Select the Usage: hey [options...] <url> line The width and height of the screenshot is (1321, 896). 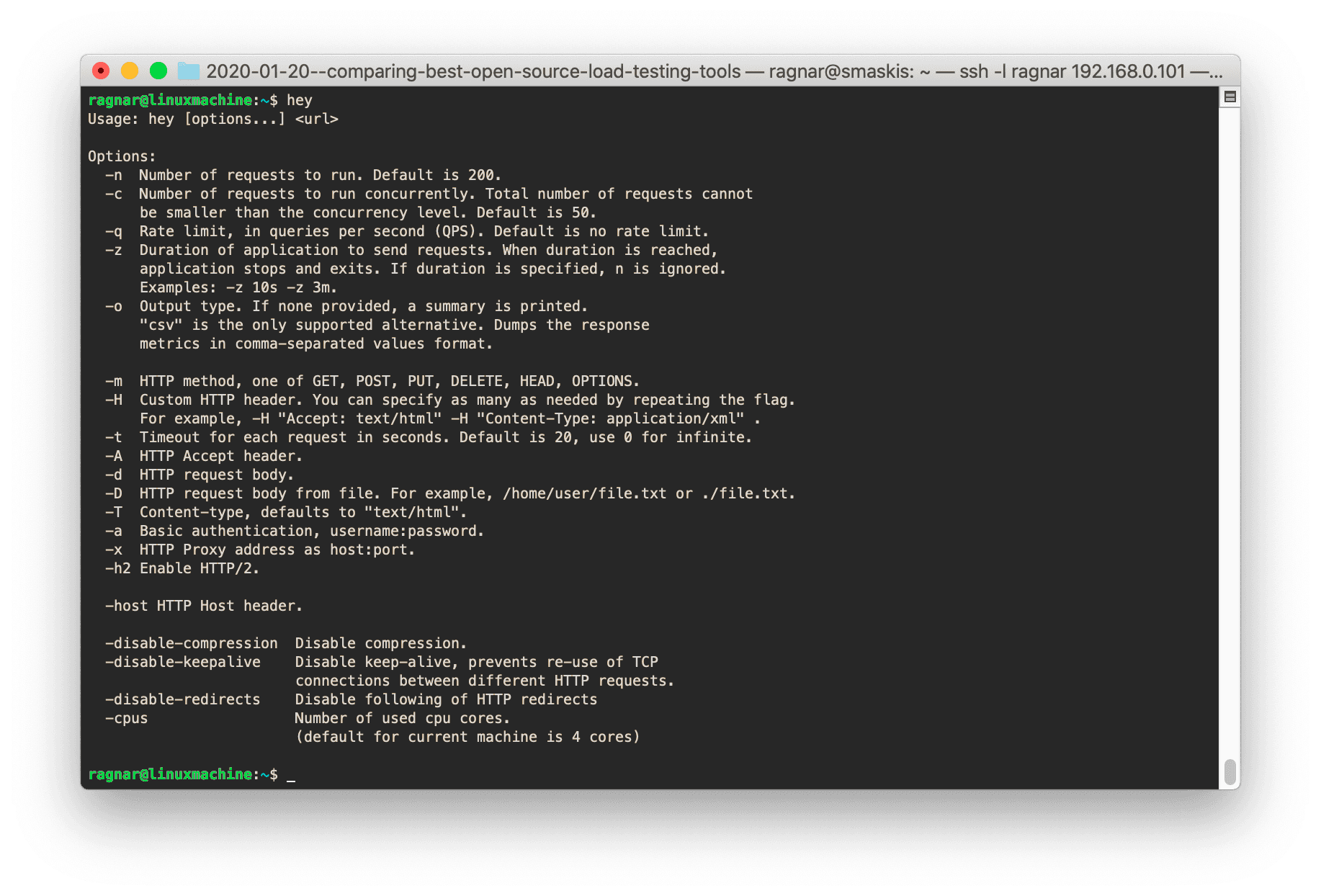(x=212, y=119)
